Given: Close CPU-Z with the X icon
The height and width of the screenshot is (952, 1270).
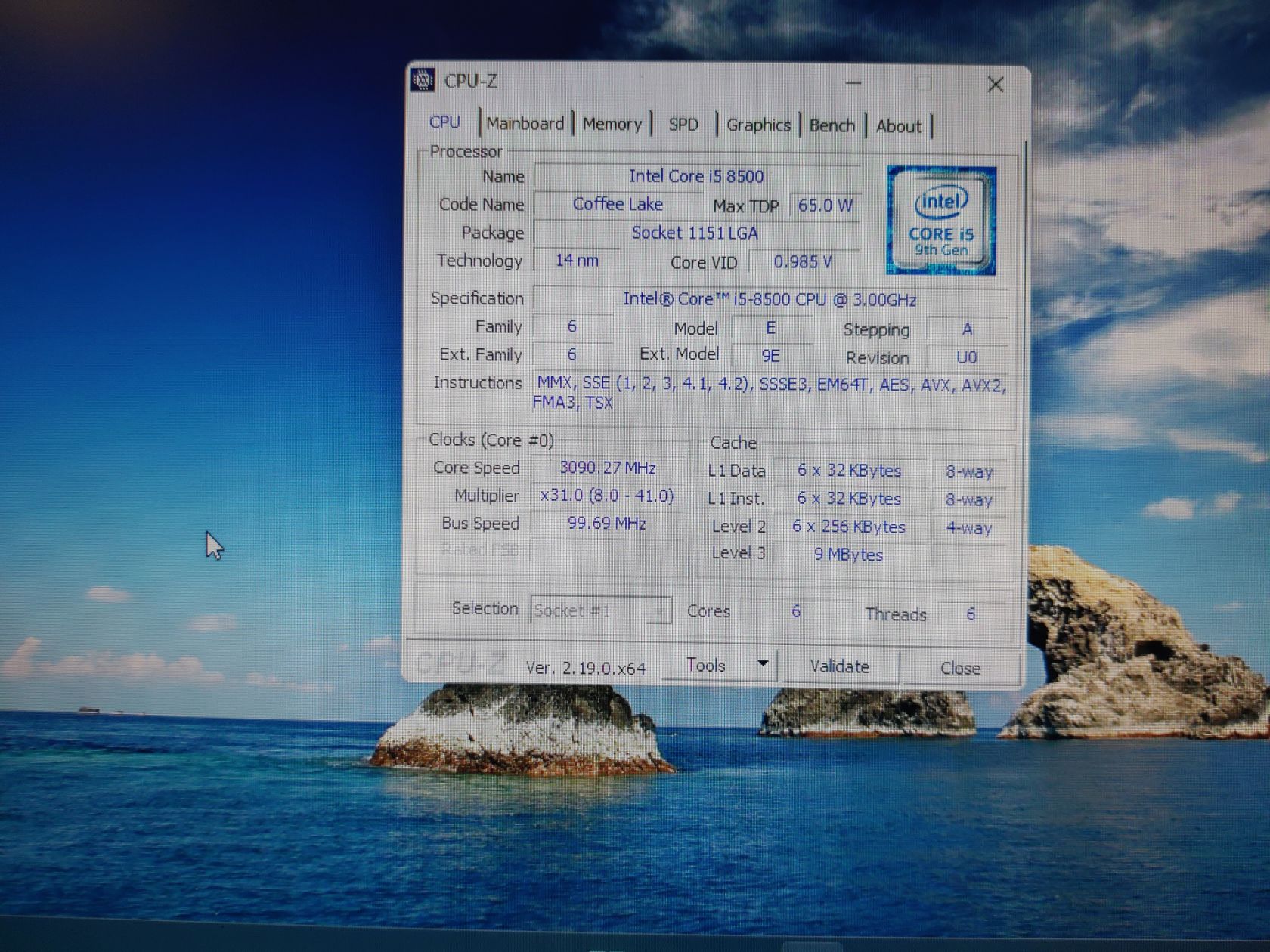Looking at the screenshot, I should (x=996, y=85).
